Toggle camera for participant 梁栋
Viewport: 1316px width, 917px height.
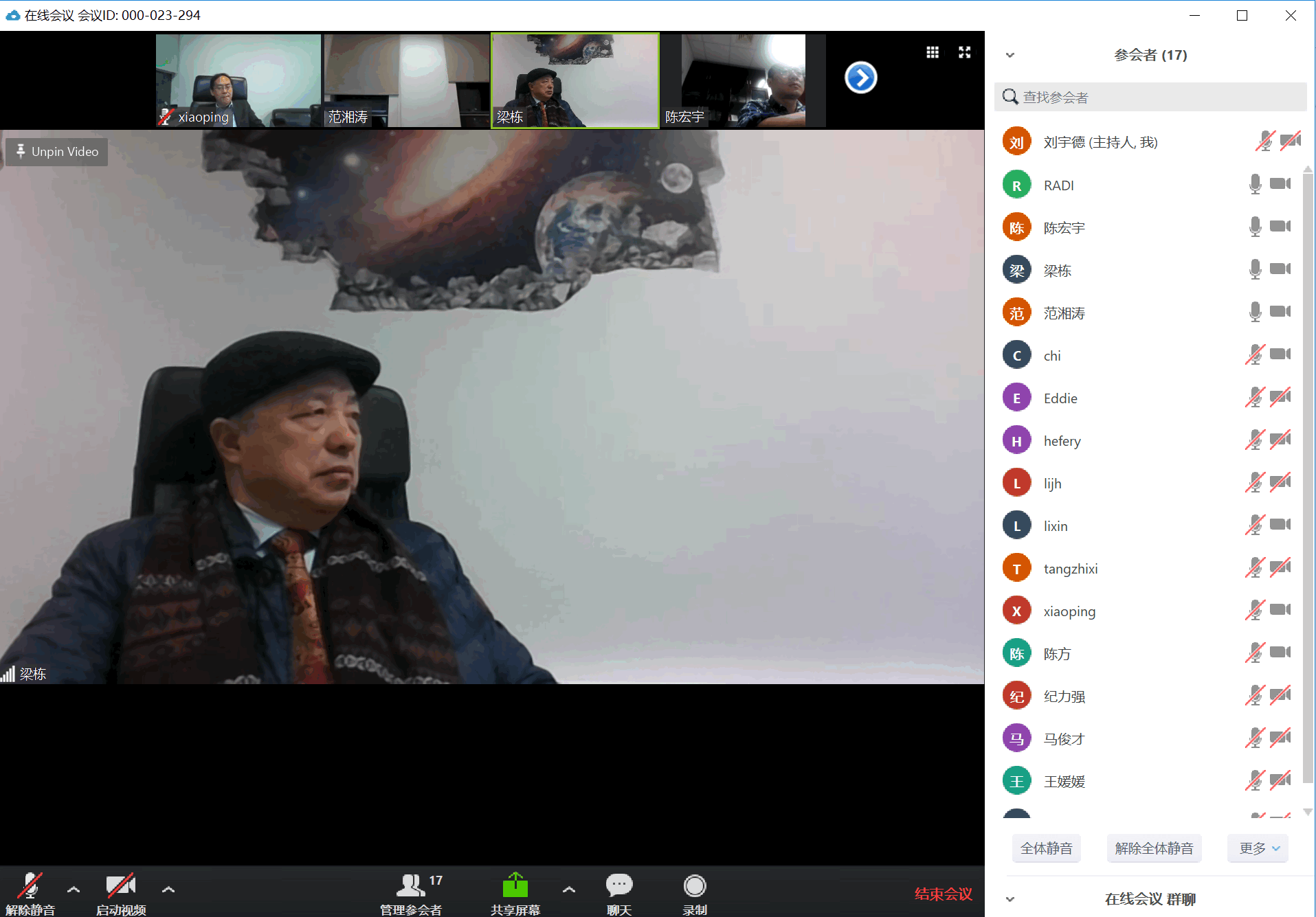click(x=1280, y=269)
